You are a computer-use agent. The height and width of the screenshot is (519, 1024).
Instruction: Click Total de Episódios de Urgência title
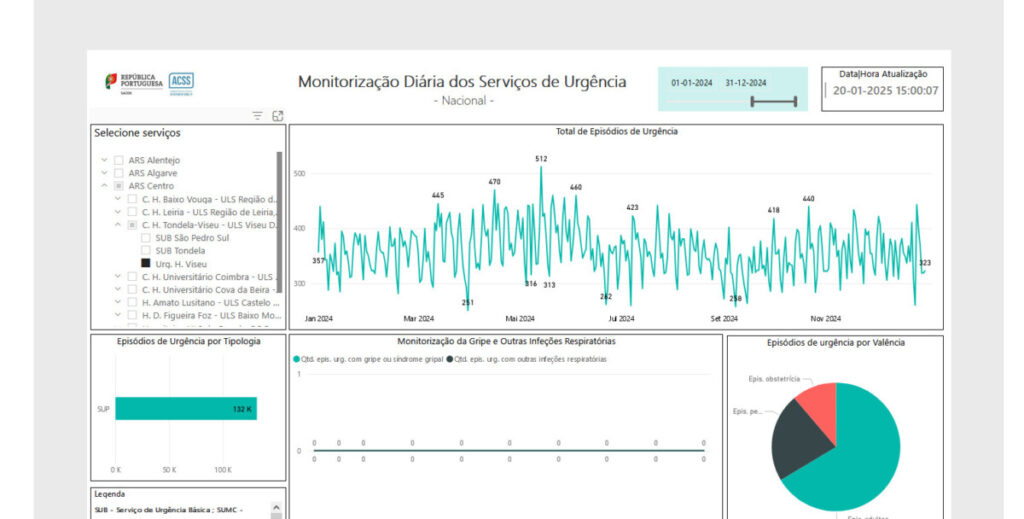pyautogui.click(x=616, y=131)
